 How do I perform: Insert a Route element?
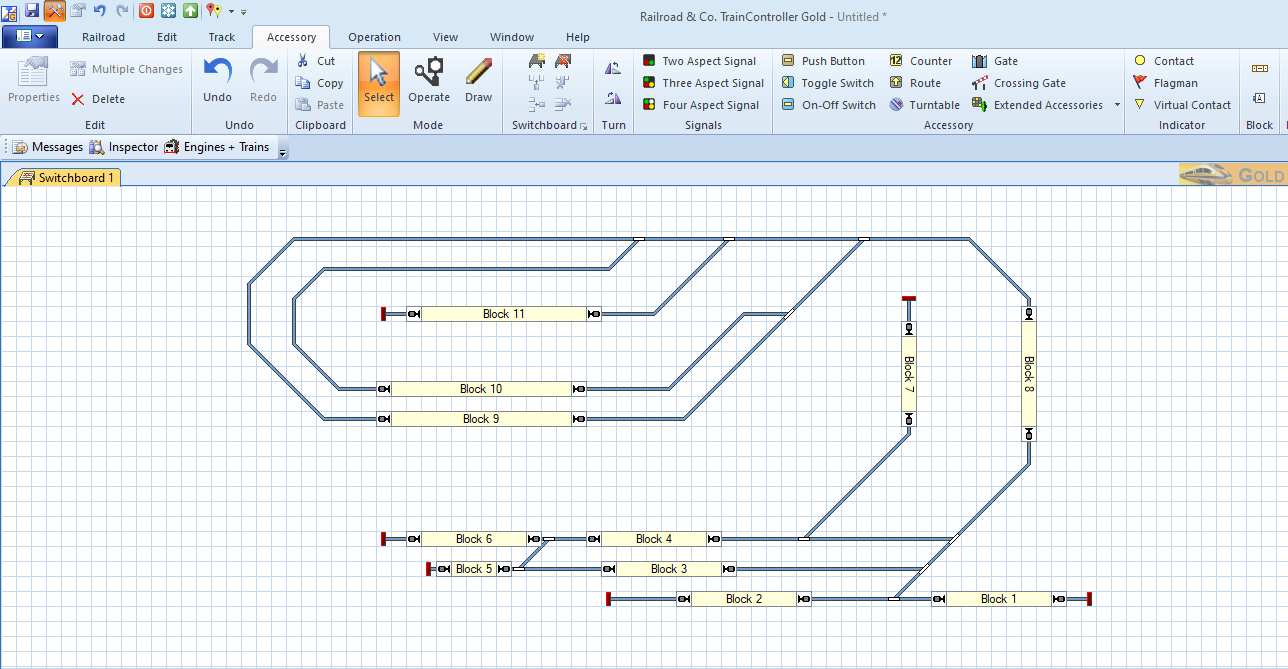click(914, 83)
